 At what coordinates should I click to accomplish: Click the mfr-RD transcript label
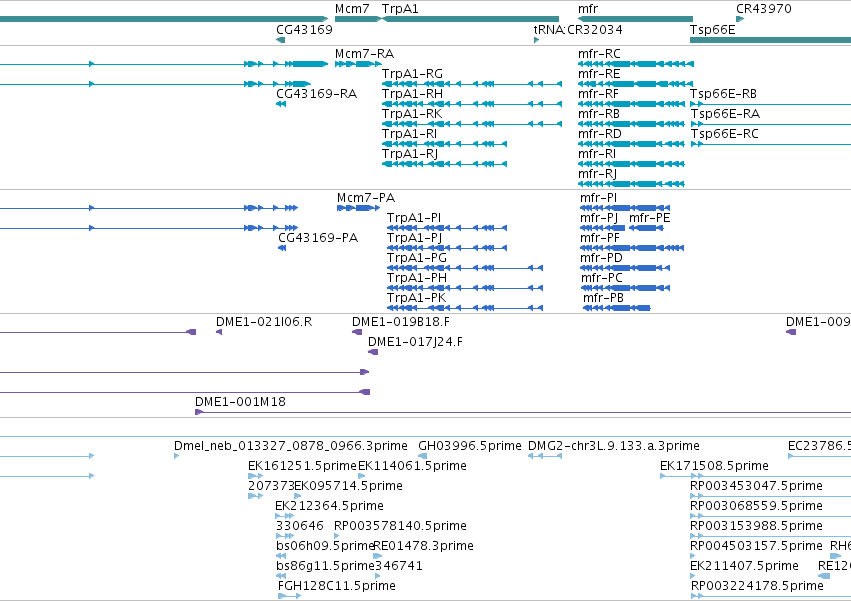600,134
